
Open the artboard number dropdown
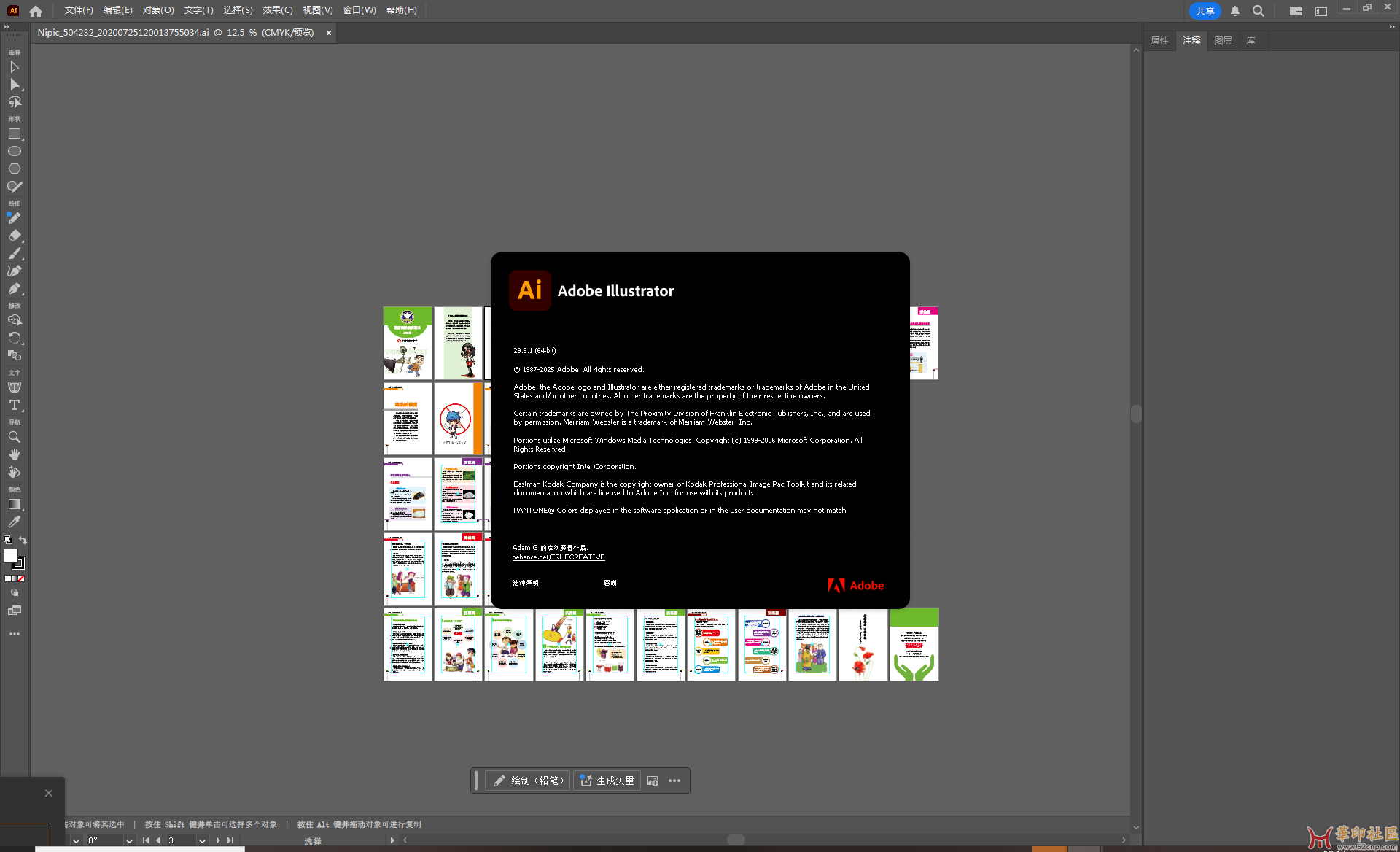pyautogui.click(x=202, y=840)
